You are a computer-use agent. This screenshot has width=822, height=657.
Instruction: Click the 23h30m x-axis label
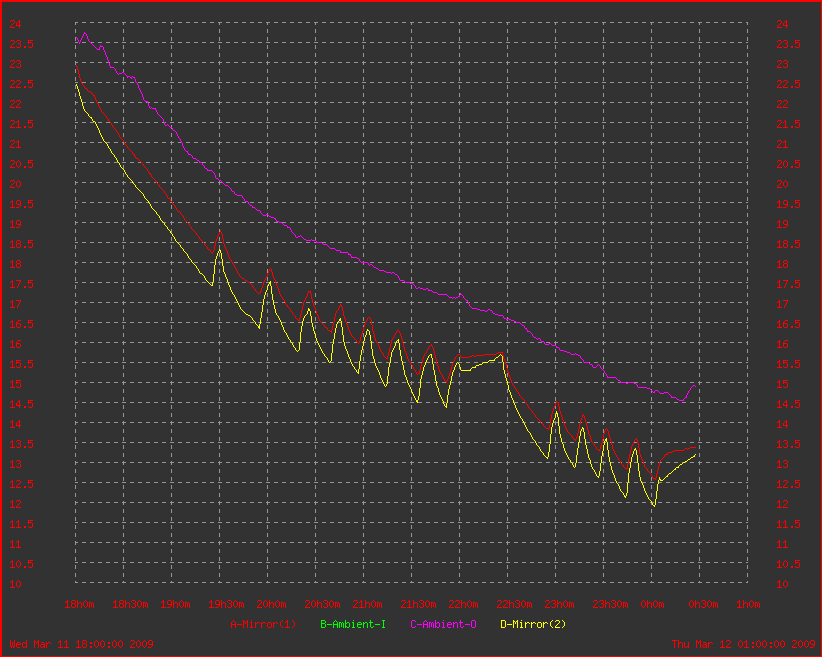(x=610, y=604)
